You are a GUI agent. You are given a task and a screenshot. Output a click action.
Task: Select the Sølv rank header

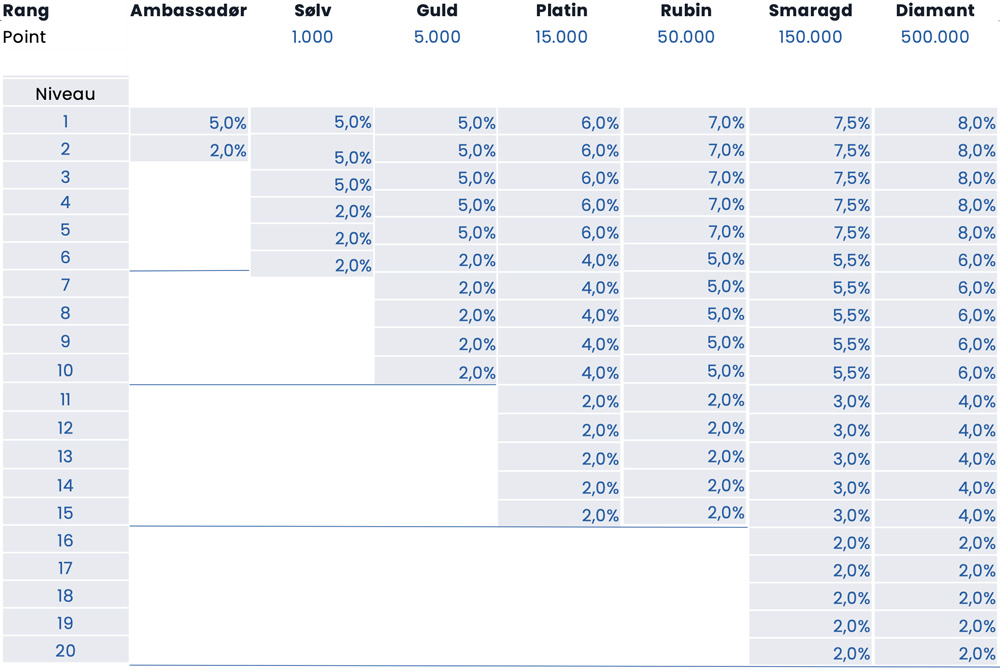(312, 11)
